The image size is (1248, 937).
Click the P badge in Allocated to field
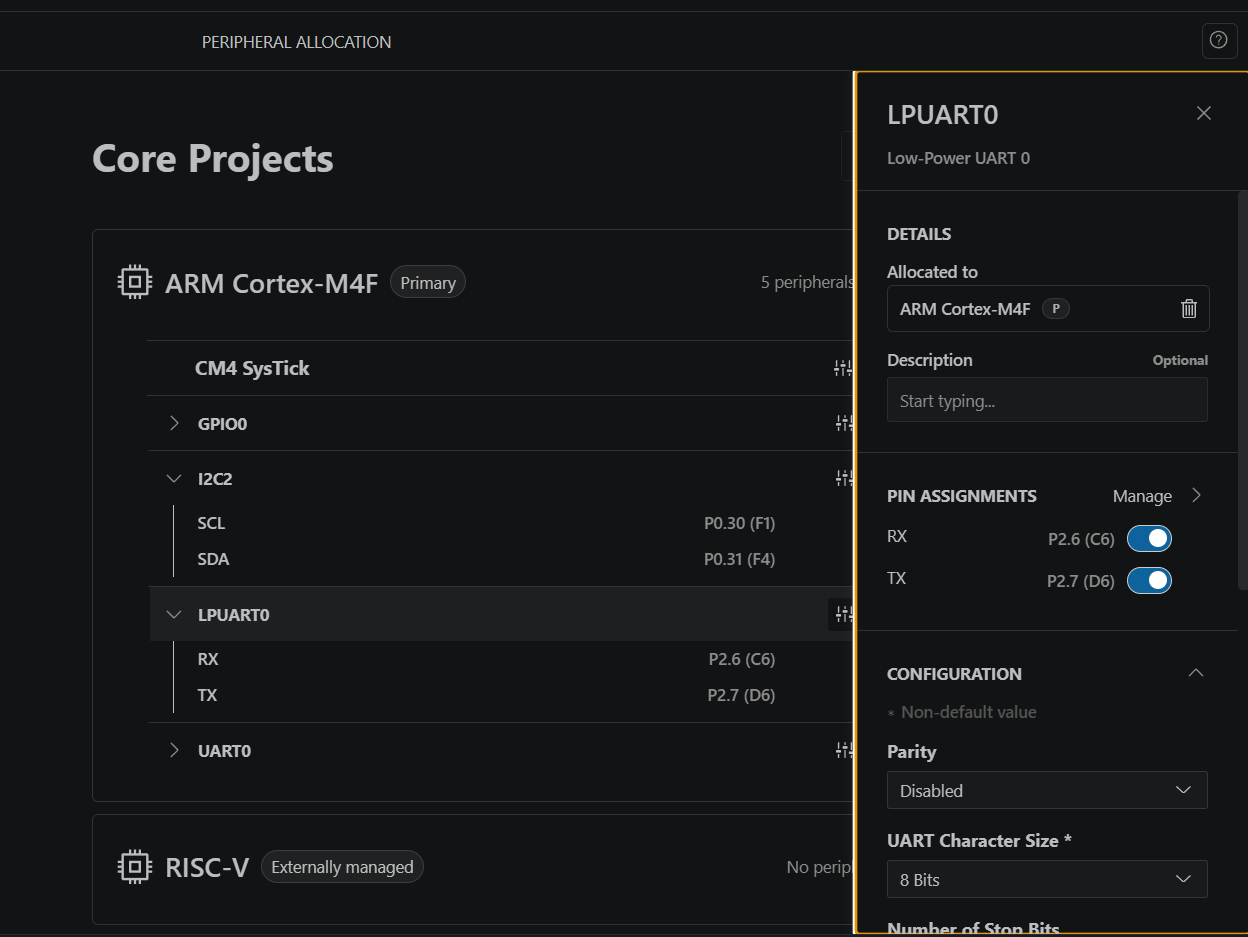click(1056, 309)
